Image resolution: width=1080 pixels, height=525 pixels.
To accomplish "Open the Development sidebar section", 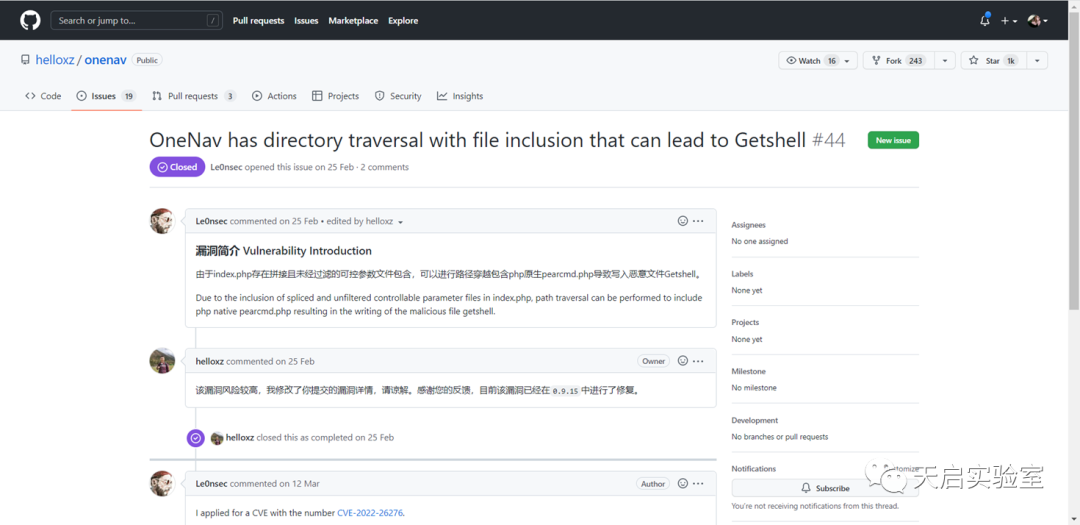I will click(755, 420).
